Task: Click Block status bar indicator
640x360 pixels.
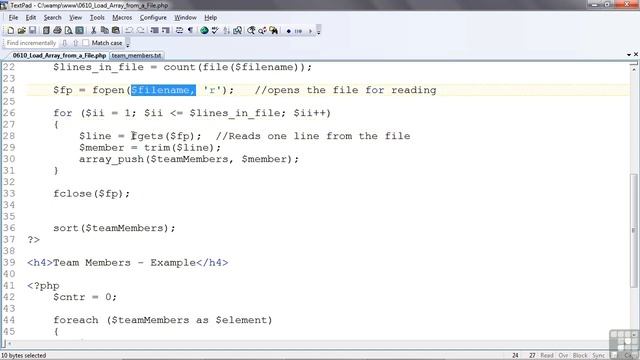Action: [x=580, y=356]
